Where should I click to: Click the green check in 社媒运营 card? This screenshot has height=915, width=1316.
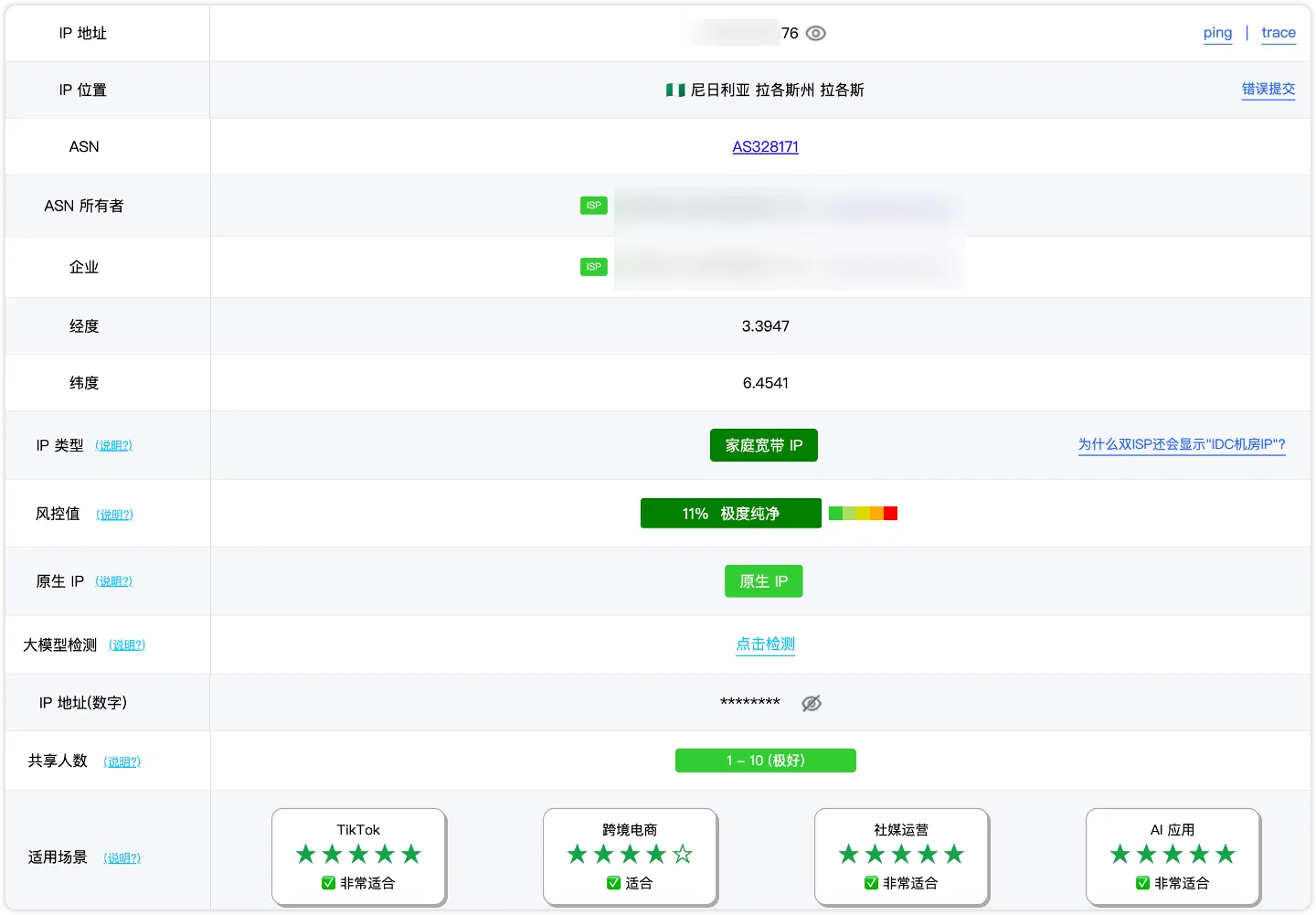tap(871, 883)
